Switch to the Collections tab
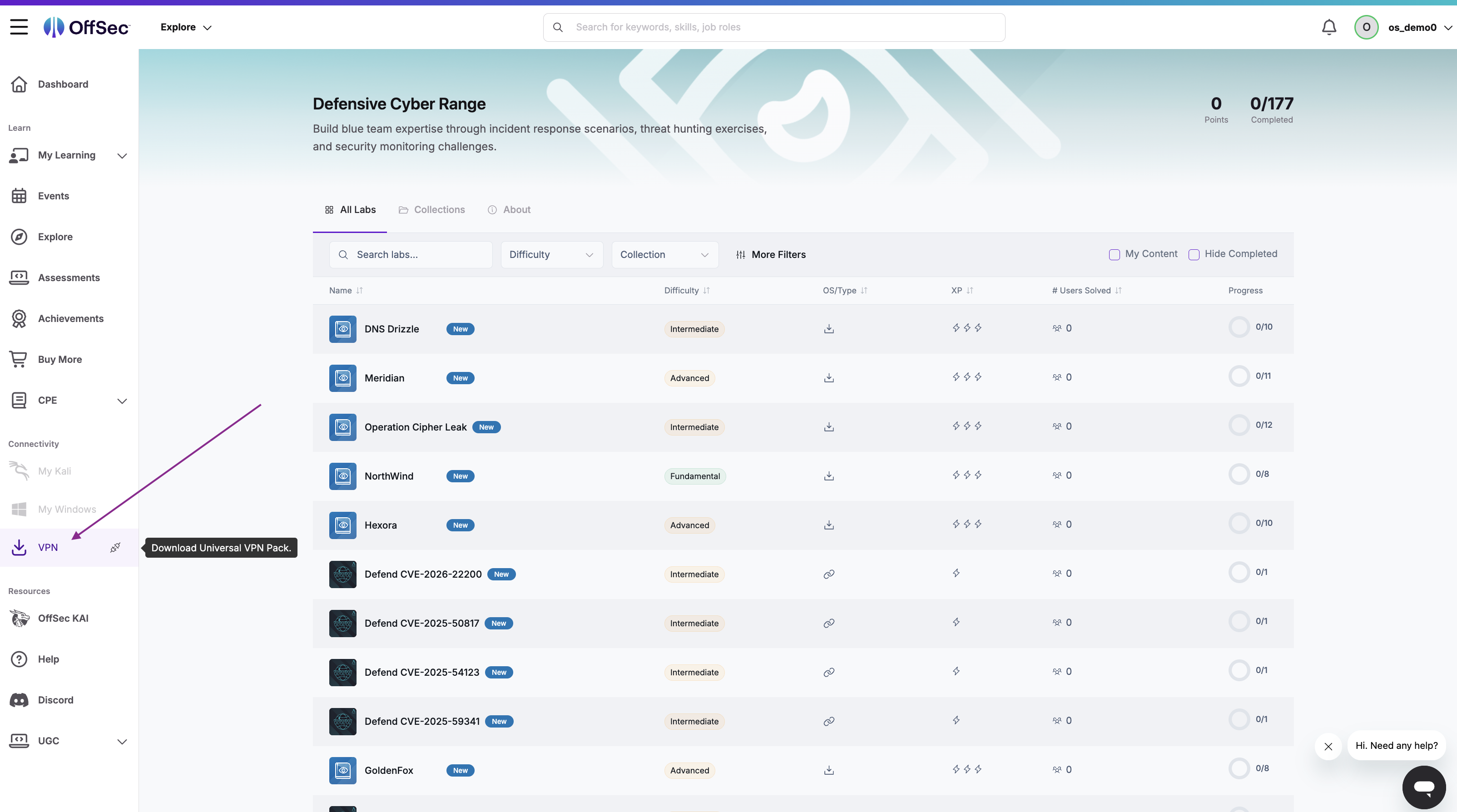This screenshot has height=812, width=1457. coord(431,209)
